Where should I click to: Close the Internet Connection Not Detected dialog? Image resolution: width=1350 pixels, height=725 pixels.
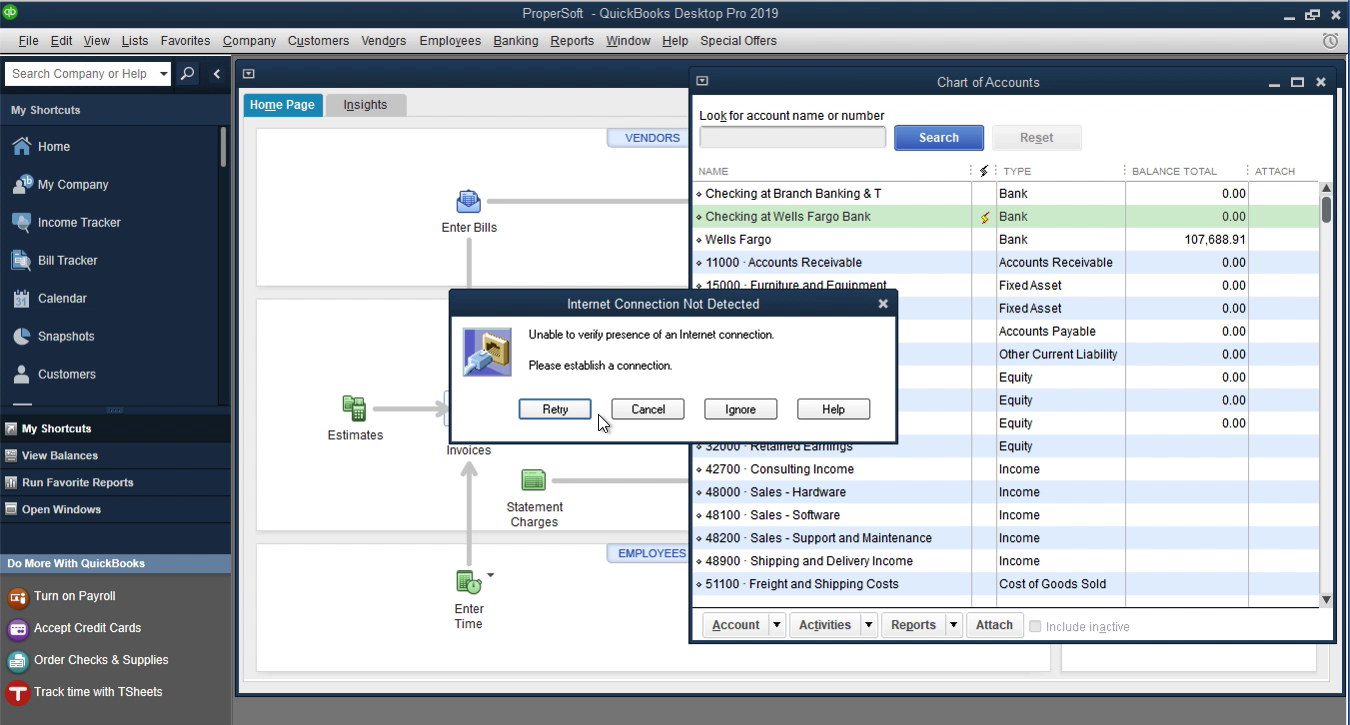(883, 304)
